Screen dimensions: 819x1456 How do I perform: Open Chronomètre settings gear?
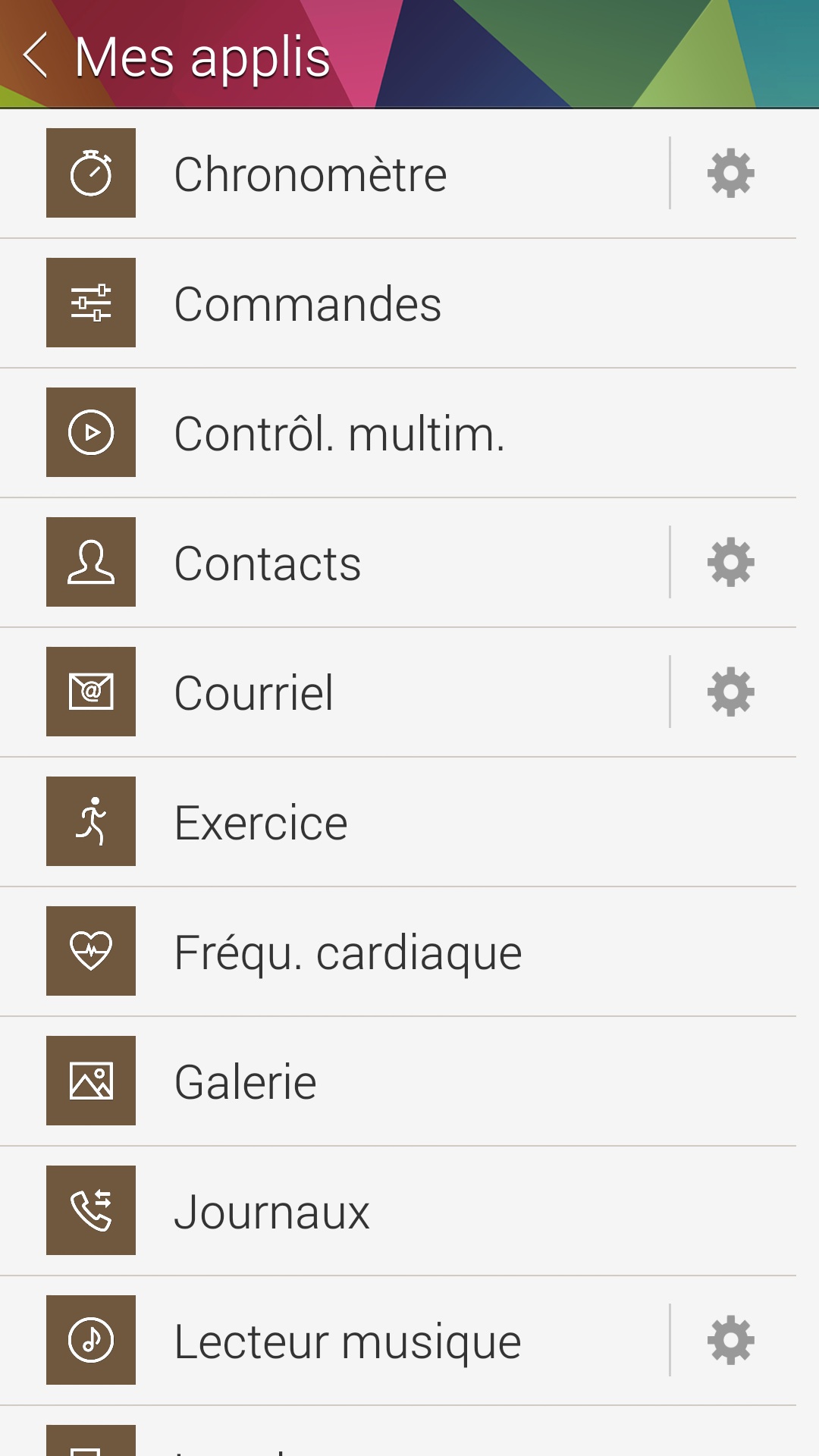pos(730,174)
